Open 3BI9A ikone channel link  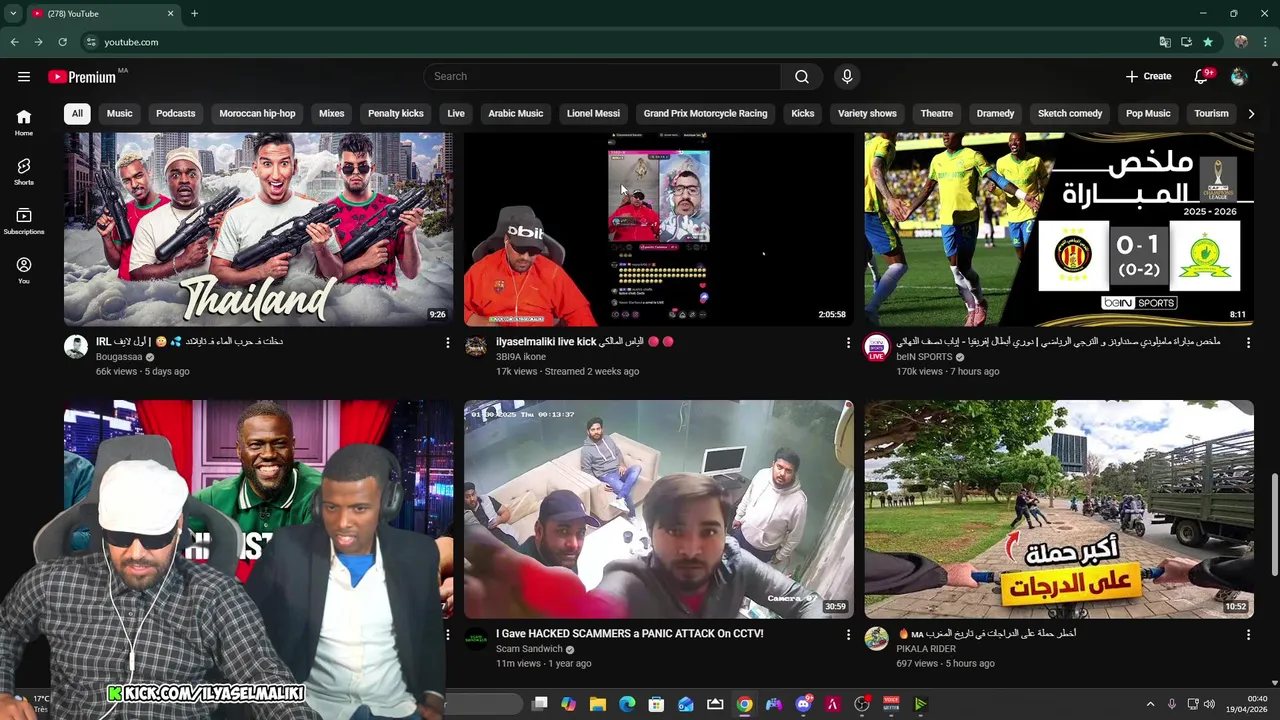(x=521, y=357)
